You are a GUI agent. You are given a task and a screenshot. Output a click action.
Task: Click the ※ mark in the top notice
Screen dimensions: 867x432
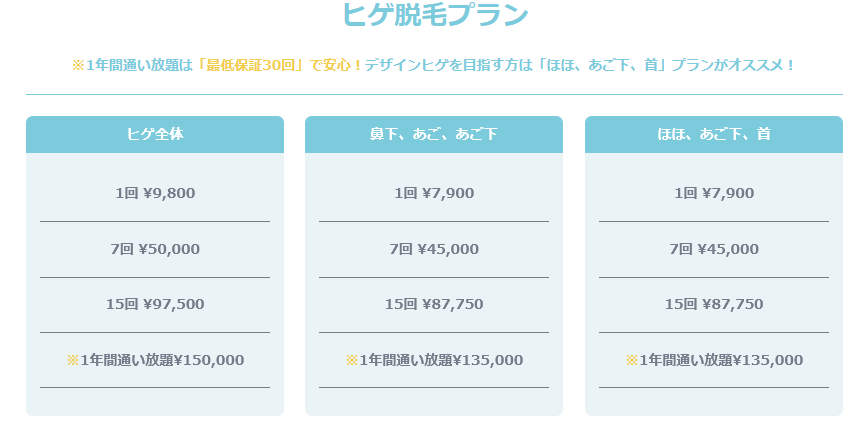(x=79, y=65)
